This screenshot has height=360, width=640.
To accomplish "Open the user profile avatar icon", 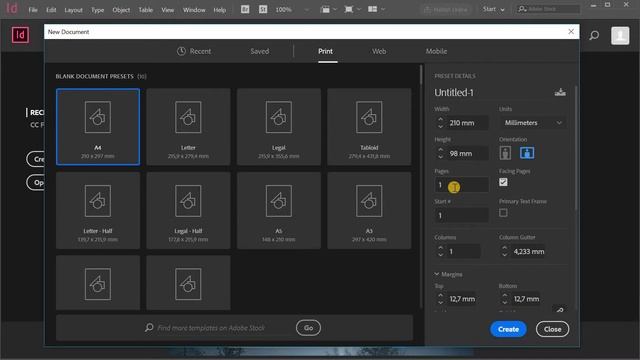I will point(620,36).
